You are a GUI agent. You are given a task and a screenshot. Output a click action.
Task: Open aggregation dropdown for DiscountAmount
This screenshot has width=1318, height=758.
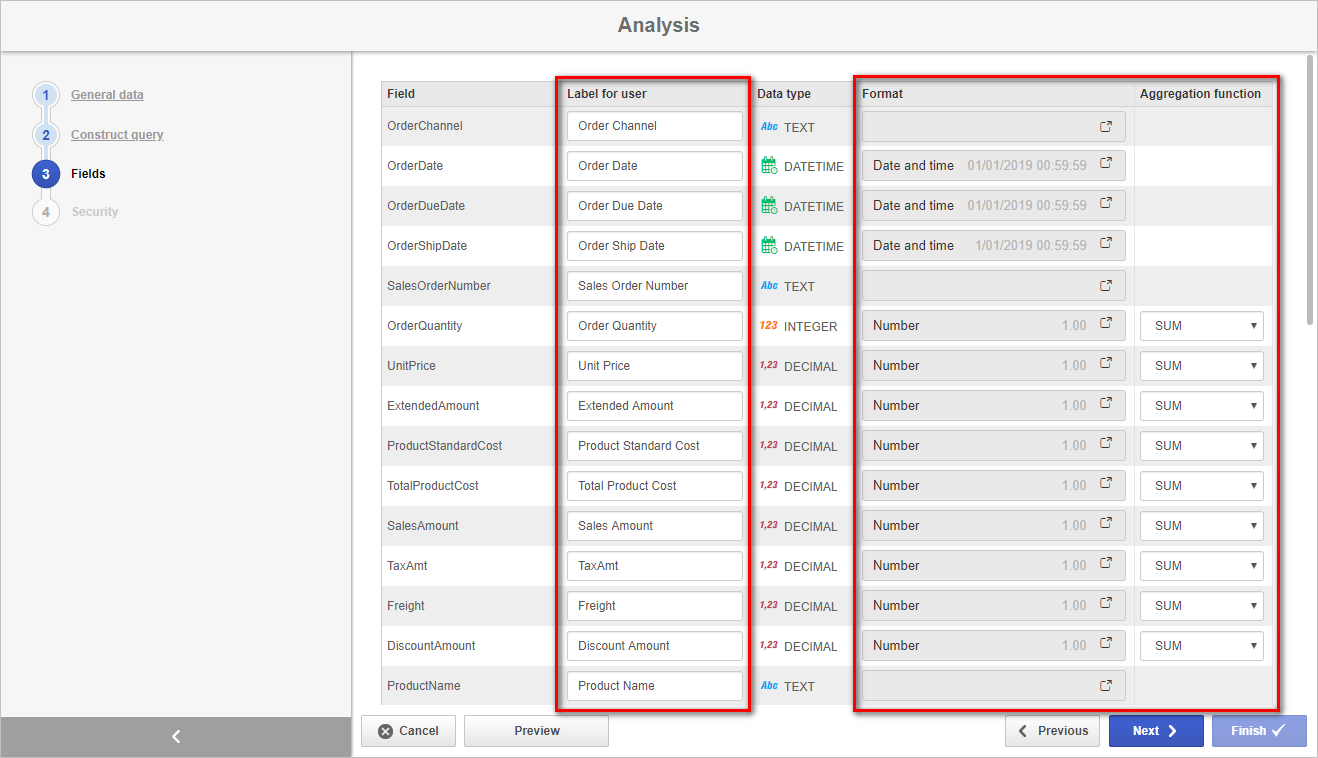click(1201, 646)
